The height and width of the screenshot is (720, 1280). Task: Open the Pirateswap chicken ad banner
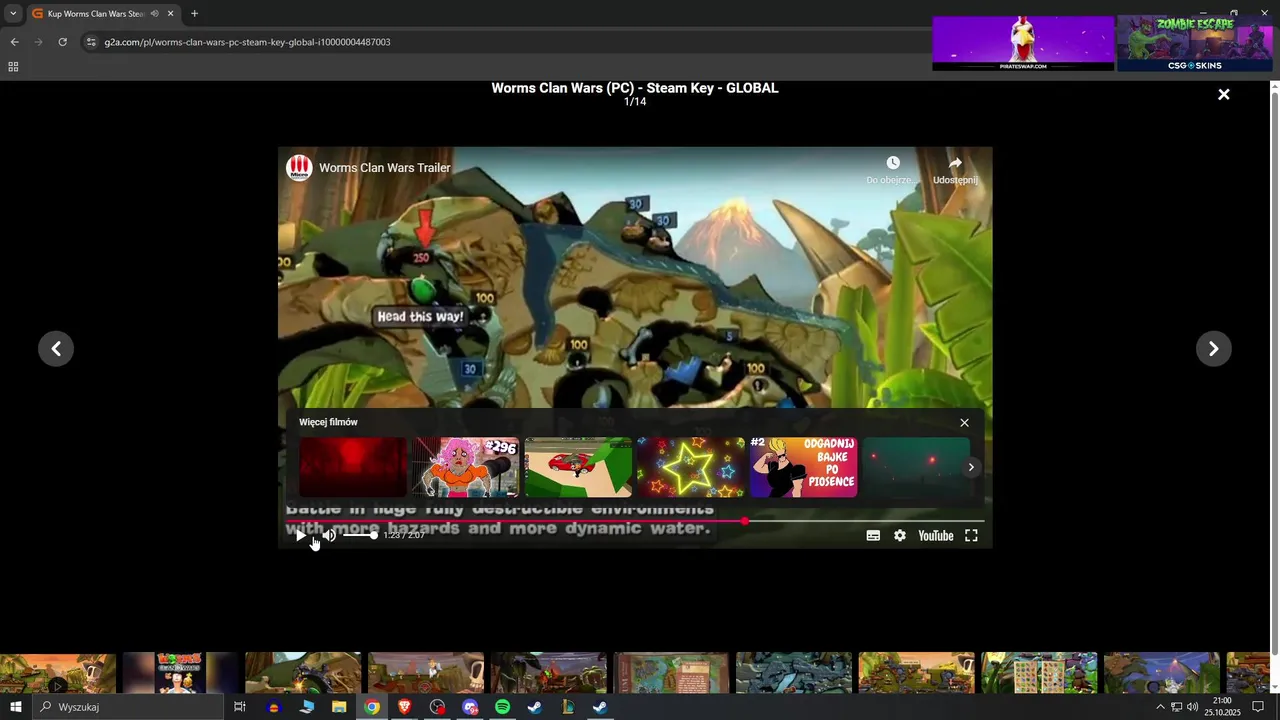pyautogui.click(x=1023, y=43)
